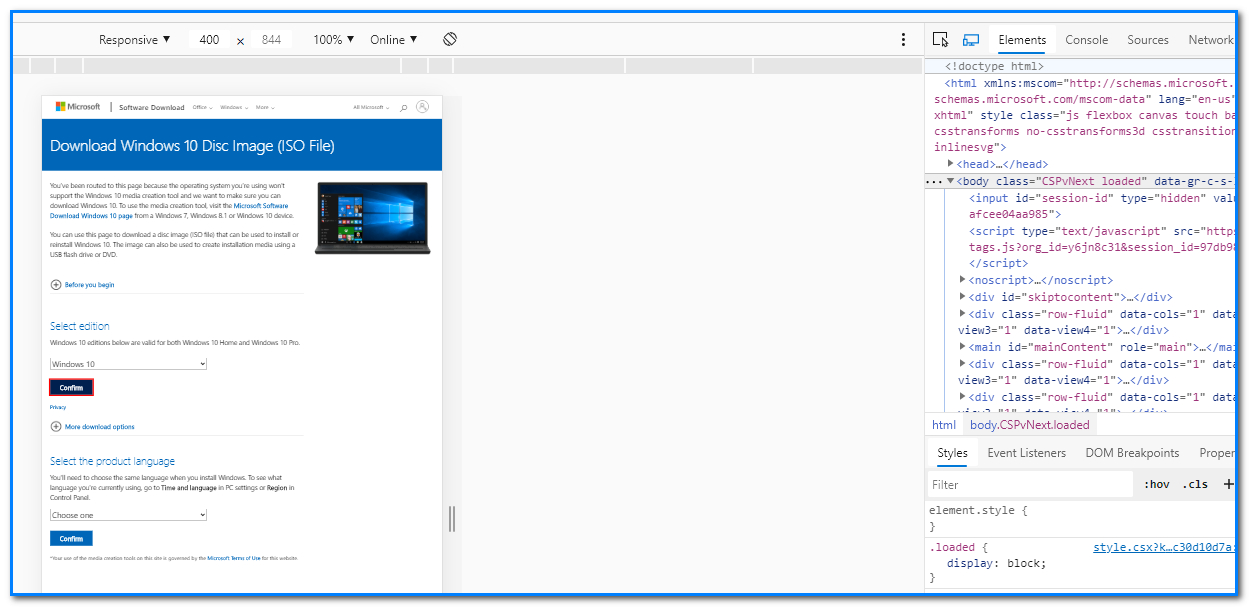Open the More menu in page header
This screenshot has height=607, width=1249.
(x=265, y=107)
